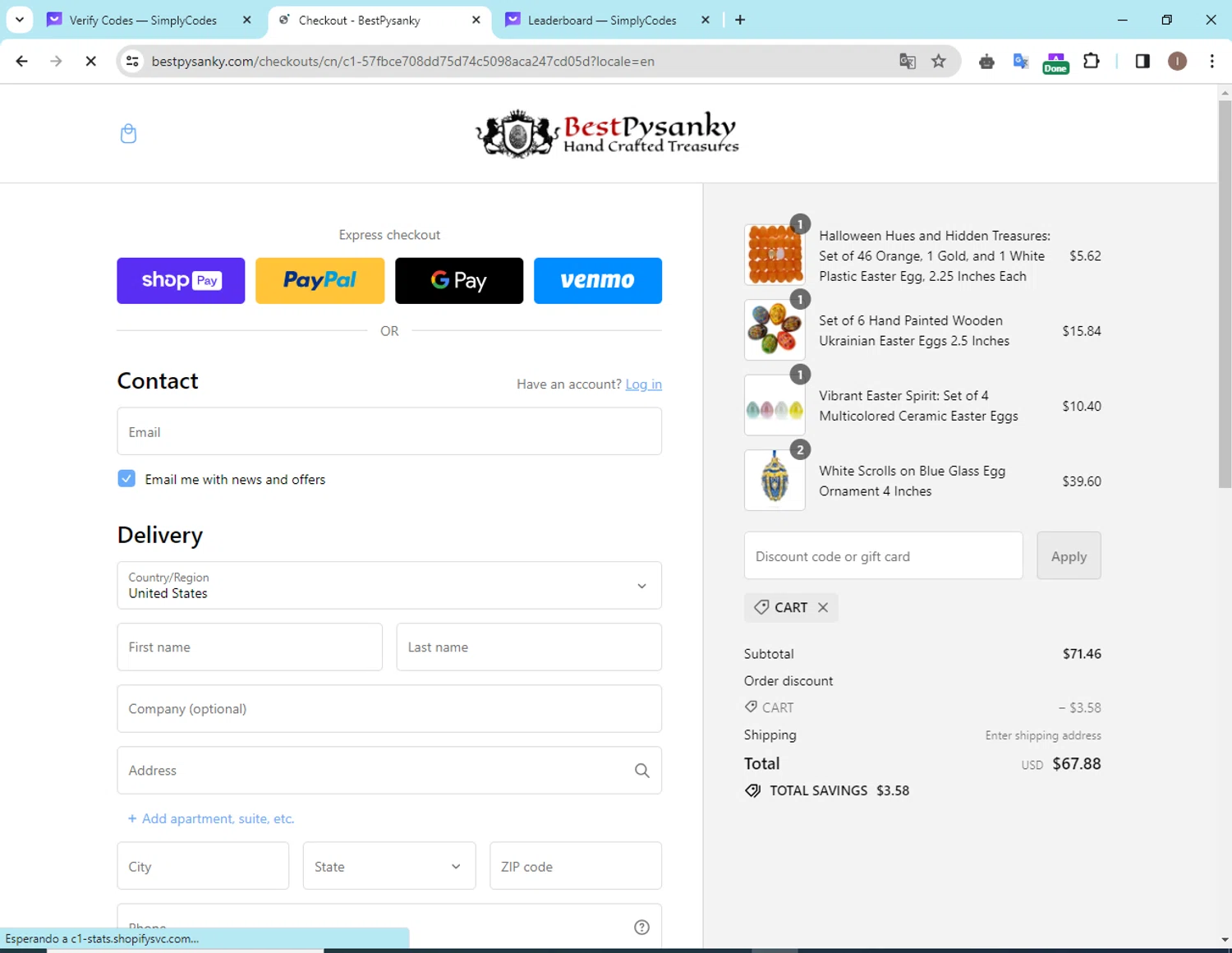Screen dimensions: 1232x953
Task: Open site information icon in address bar
Action: click(x=132, y=61)
